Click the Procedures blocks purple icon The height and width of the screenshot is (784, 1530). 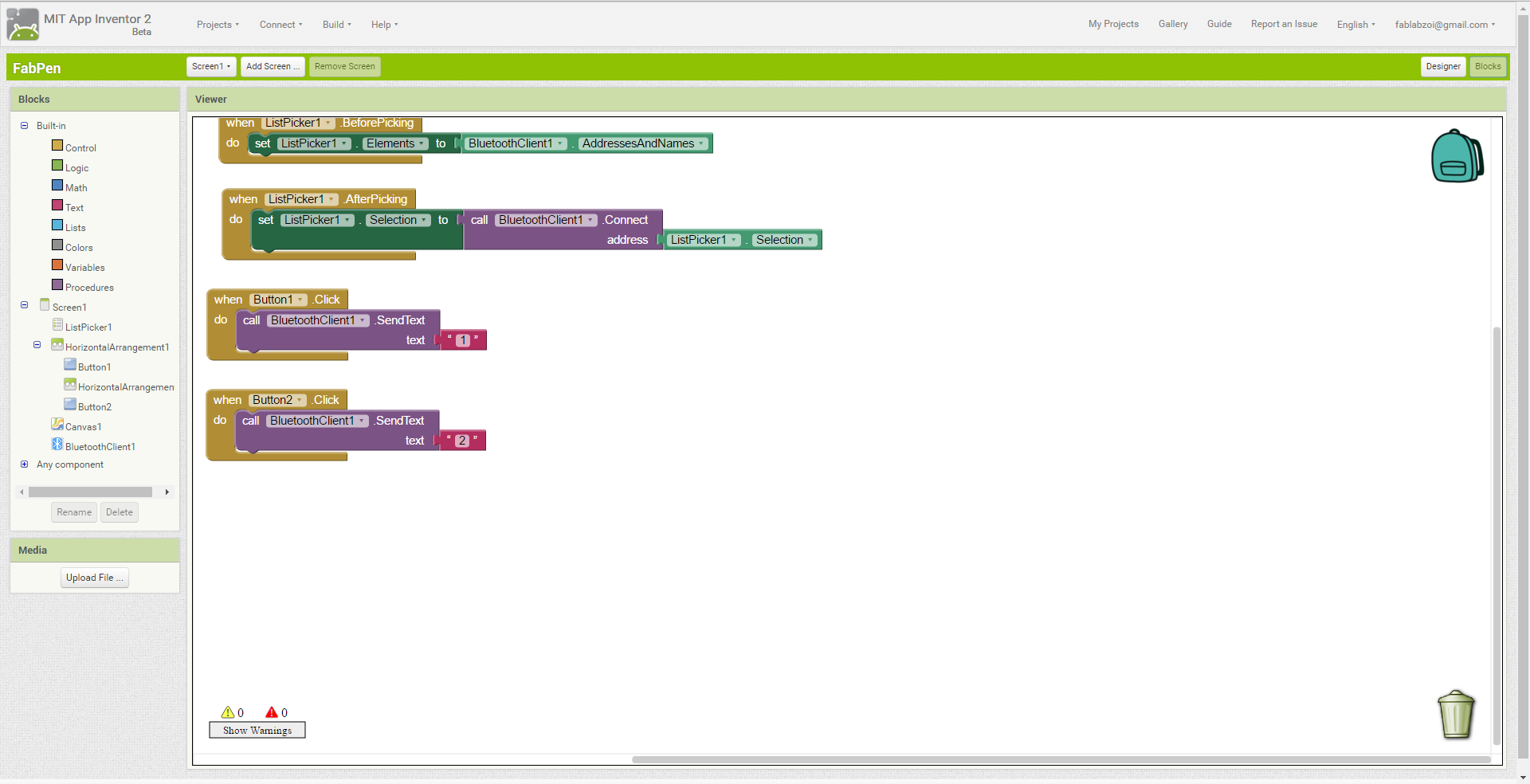[57, 285]
